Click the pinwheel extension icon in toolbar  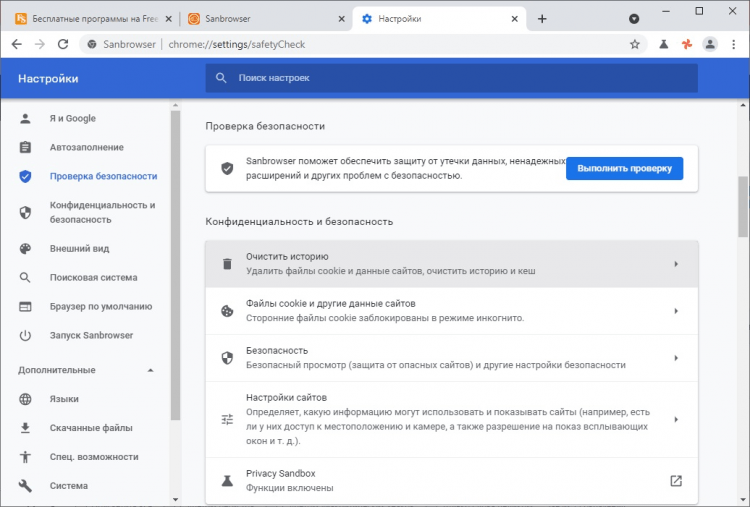coord(686,44)
